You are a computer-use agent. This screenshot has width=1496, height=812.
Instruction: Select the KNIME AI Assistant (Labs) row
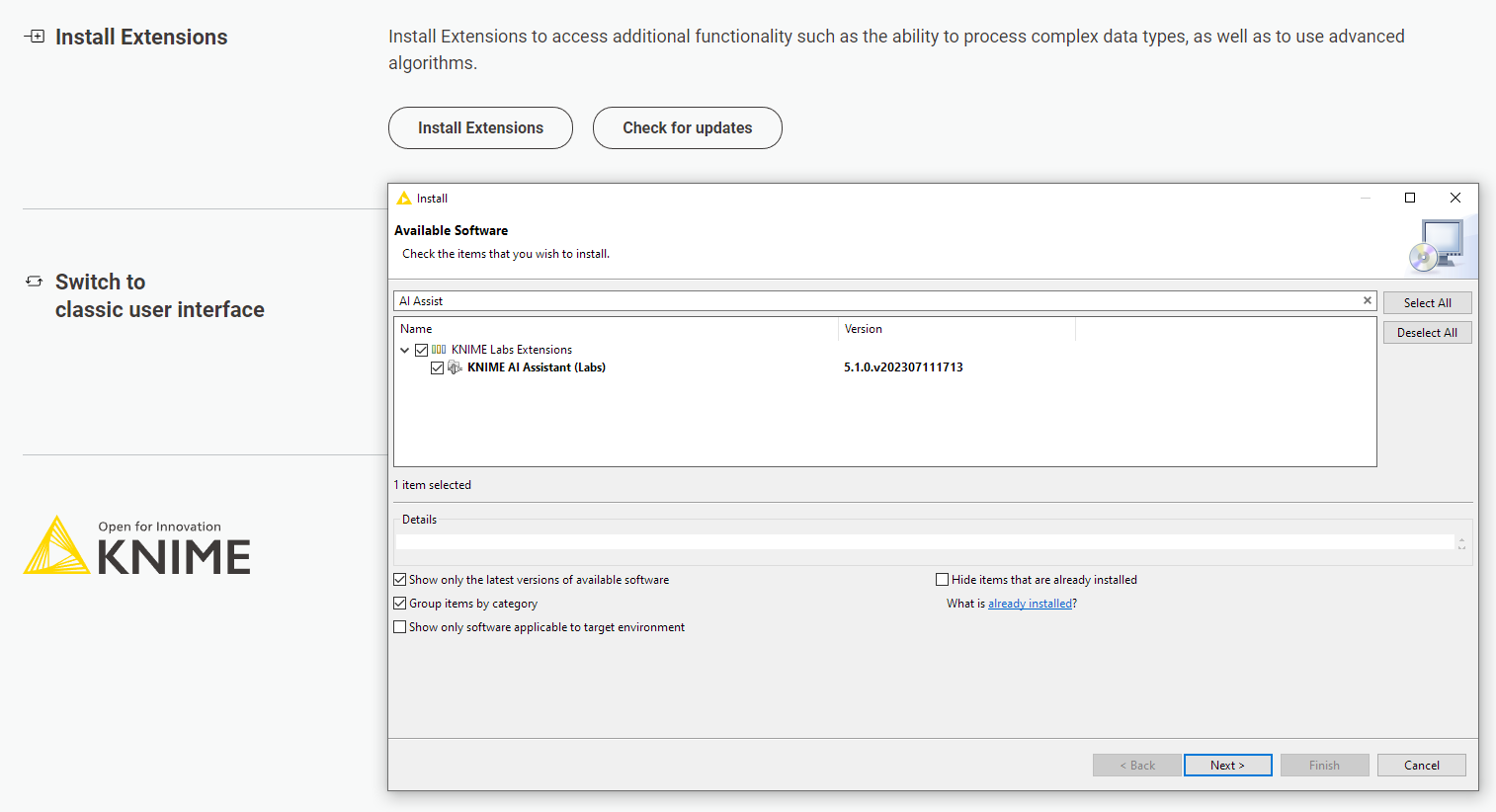(x=537, y=367)
